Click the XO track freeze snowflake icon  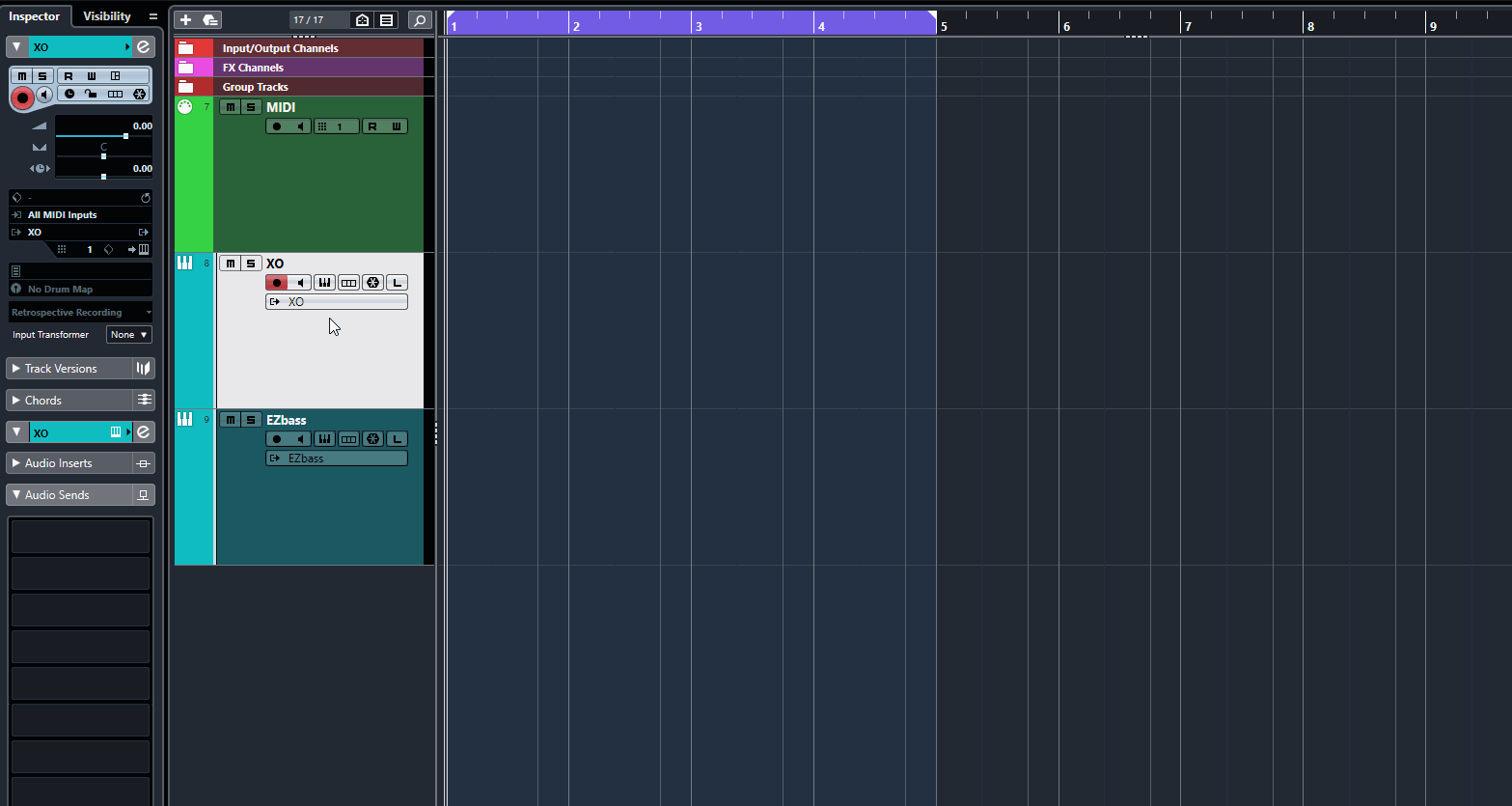click(x=372, y=283)
